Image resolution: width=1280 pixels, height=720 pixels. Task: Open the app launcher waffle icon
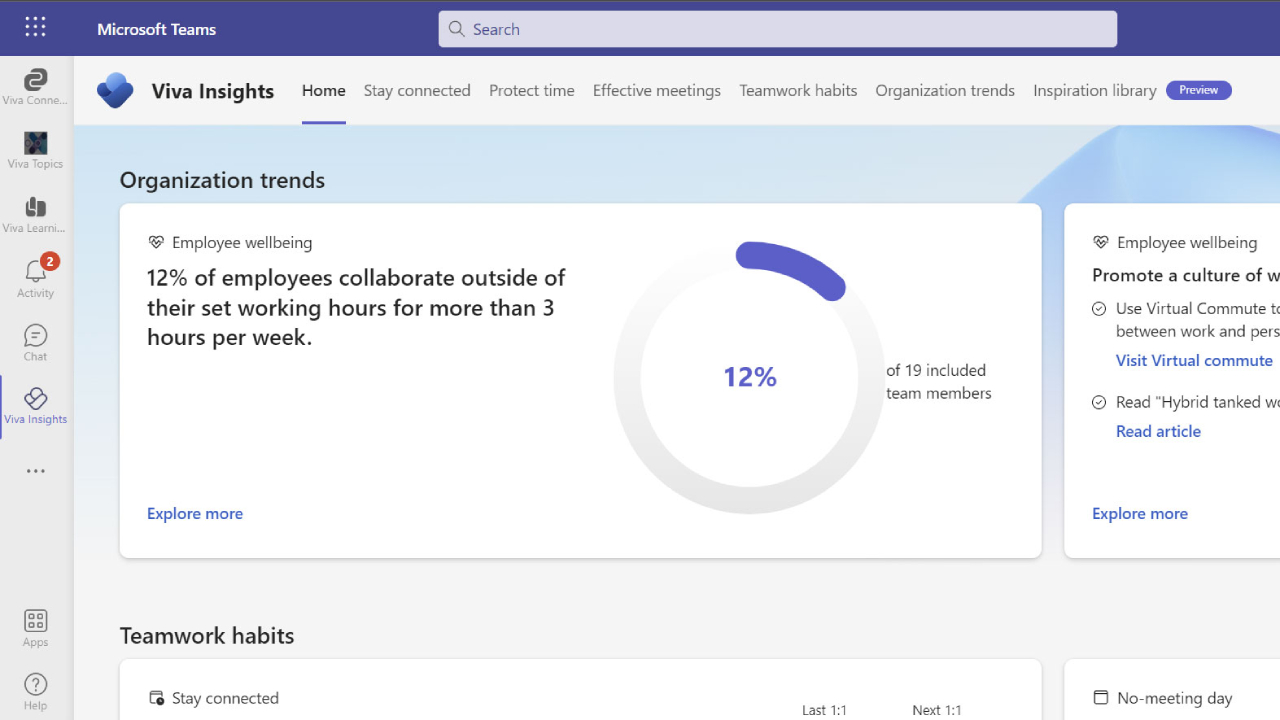coord(35,27)
